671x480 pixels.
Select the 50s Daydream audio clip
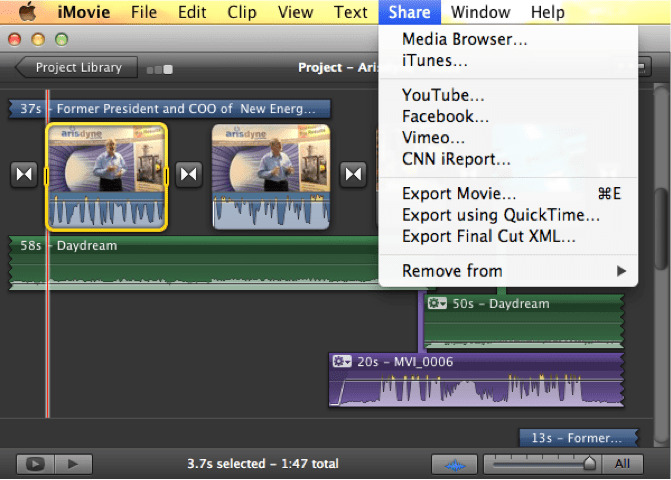pos(524,321)
